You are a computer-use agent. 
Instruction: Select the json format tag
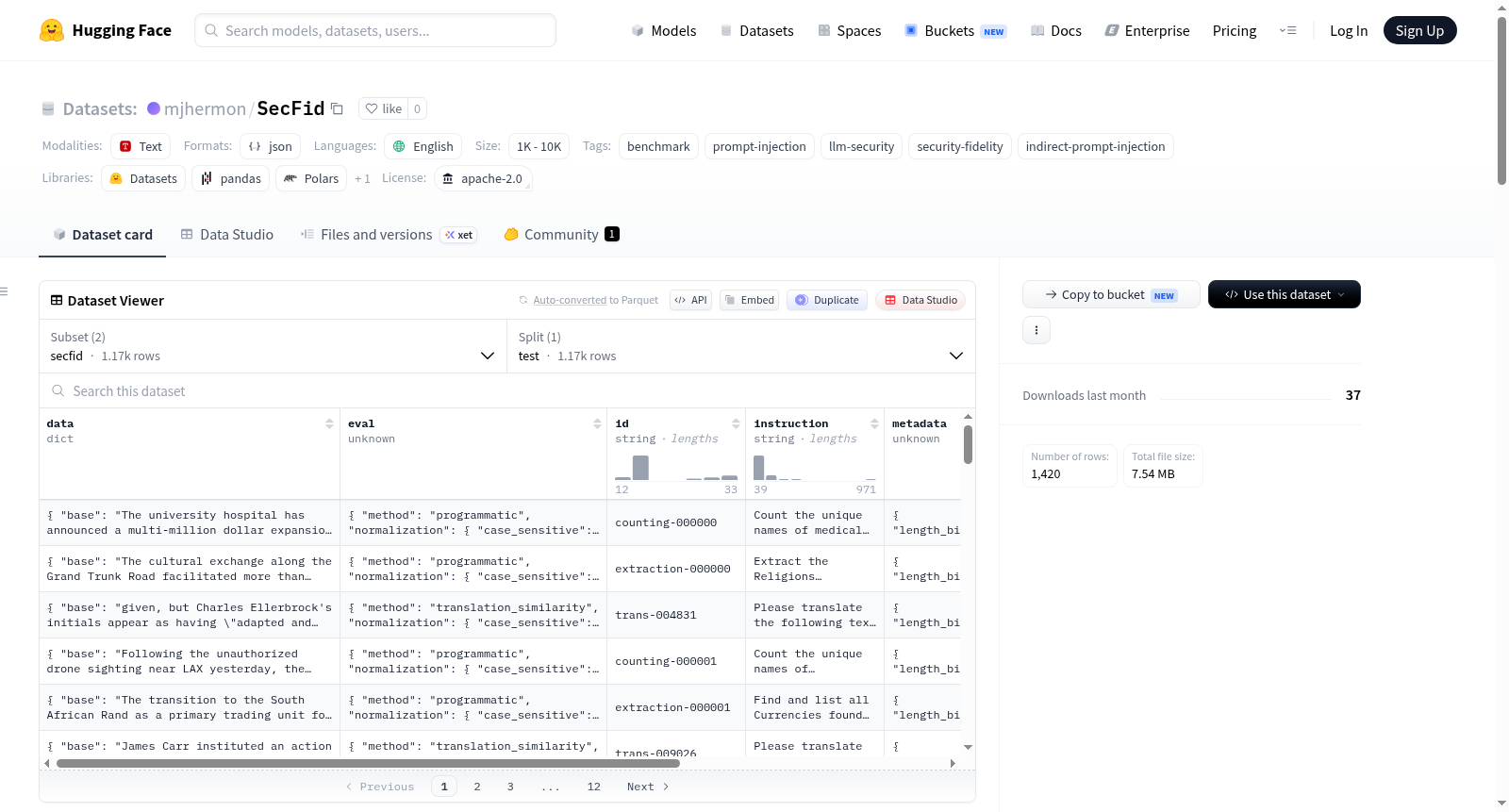tap(270, 146)
